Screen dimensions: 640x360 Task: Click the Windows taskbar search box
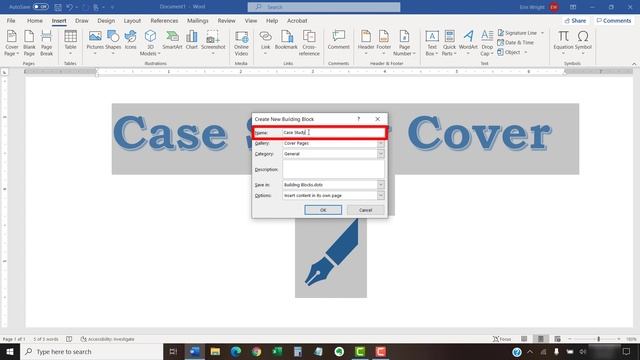[x=91, y=351]
